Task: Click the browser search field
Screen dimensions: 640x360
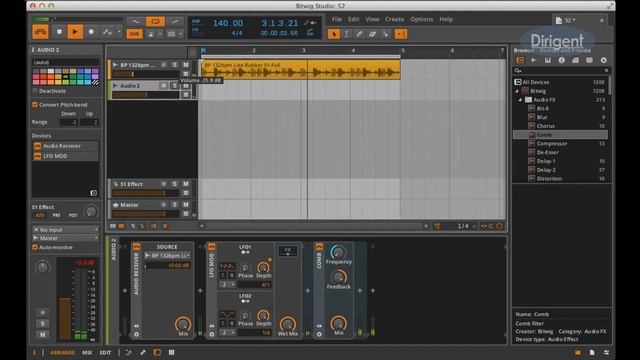Action: (x=562, y=70)
